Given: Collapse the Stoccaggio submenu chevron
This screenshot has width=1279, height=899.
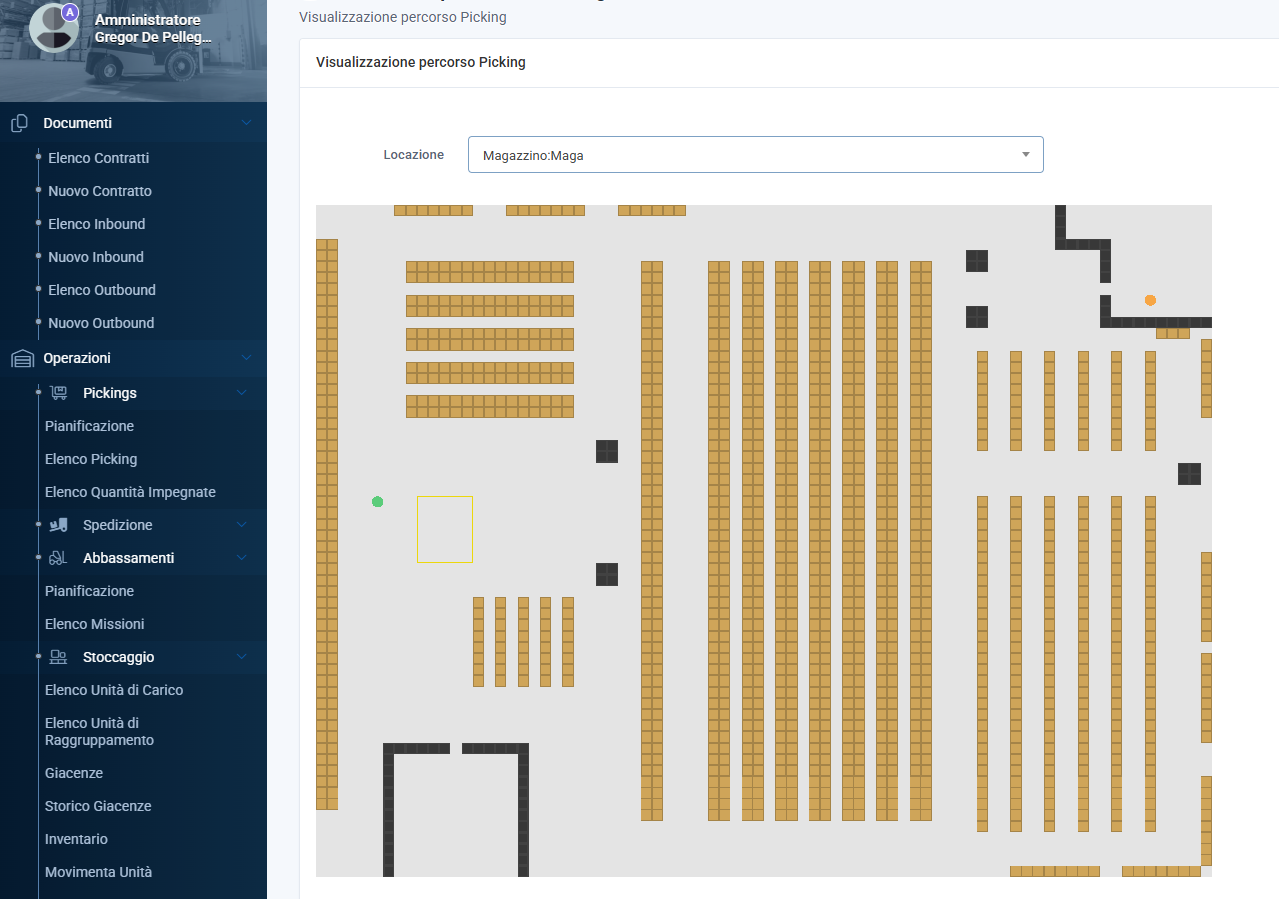Looking at the screenshot, I should (241, 657).
